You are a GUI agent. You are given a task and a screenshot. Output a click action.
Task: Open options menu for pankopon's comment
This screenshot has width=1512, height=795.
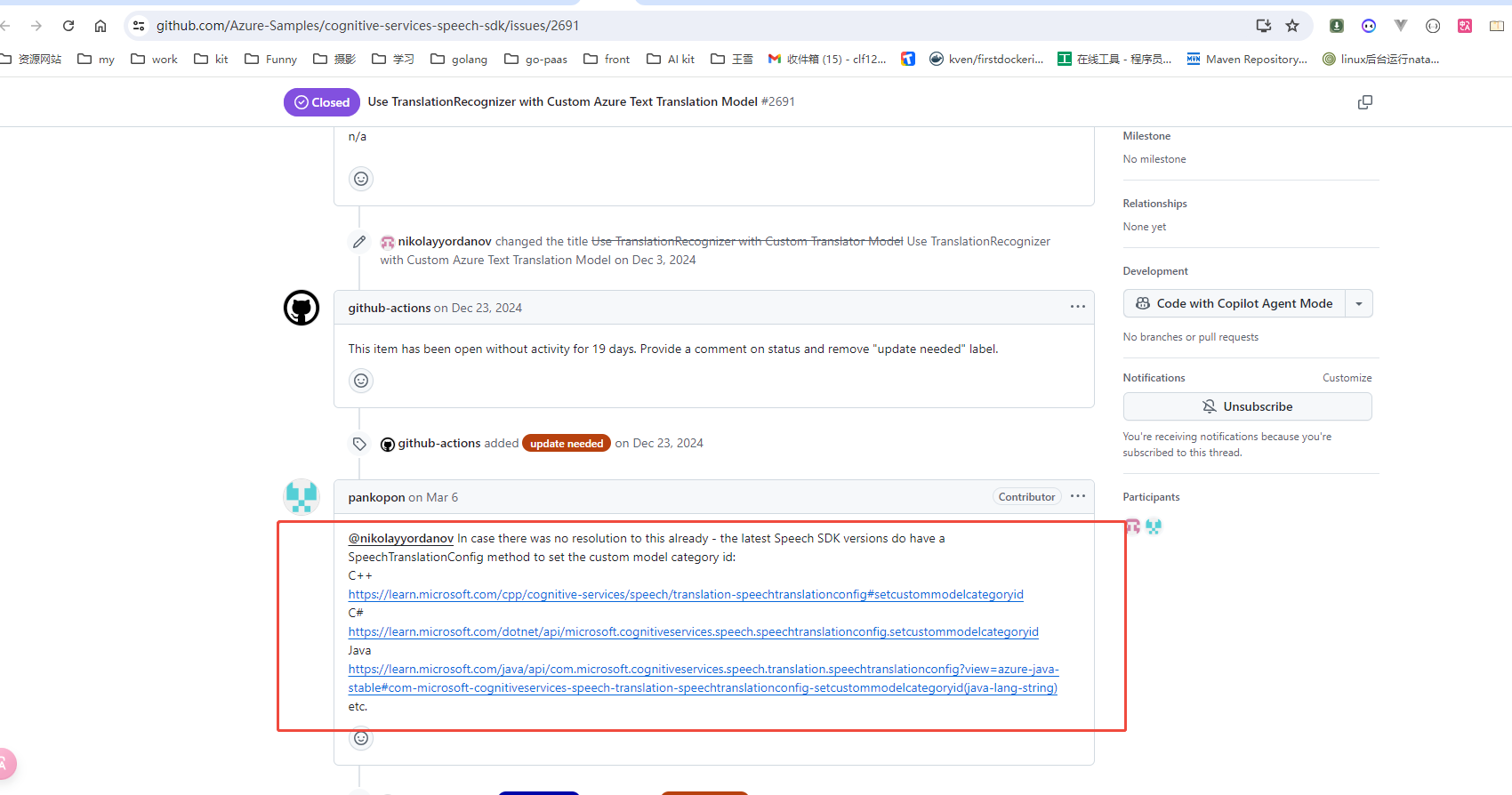pyautogui.click(x=1078, y=496)
